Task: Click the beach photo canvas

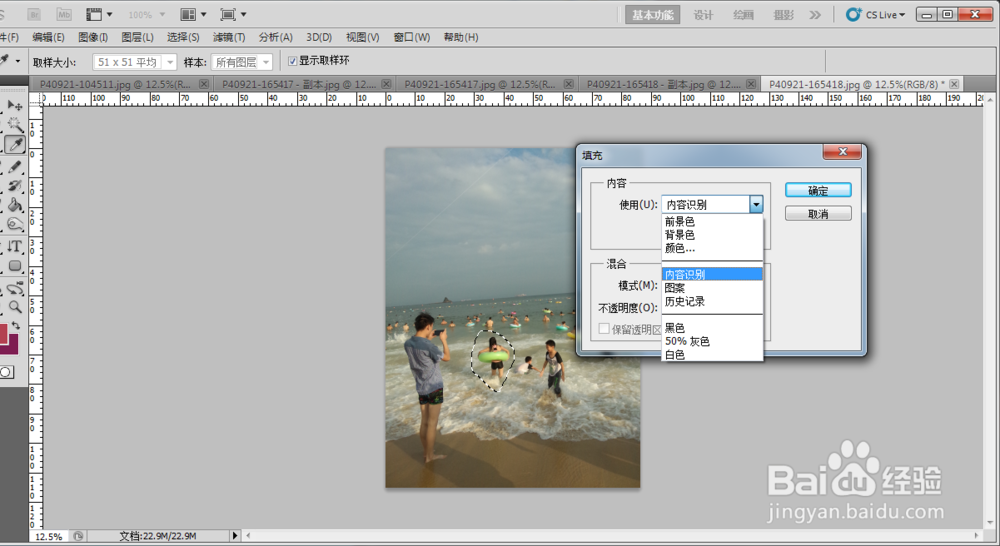Action: pyautogui.click(x=512, y=318)
